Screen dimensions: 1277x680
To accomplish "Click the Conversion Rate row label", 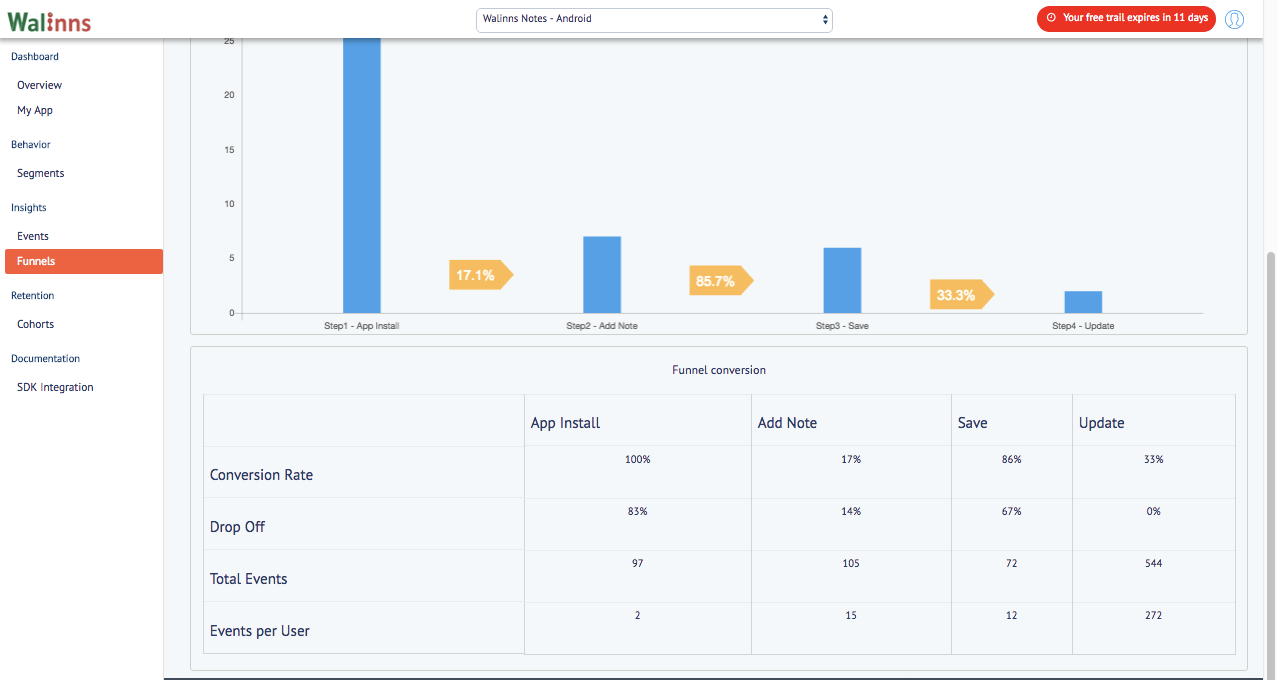I will (261, 475).
